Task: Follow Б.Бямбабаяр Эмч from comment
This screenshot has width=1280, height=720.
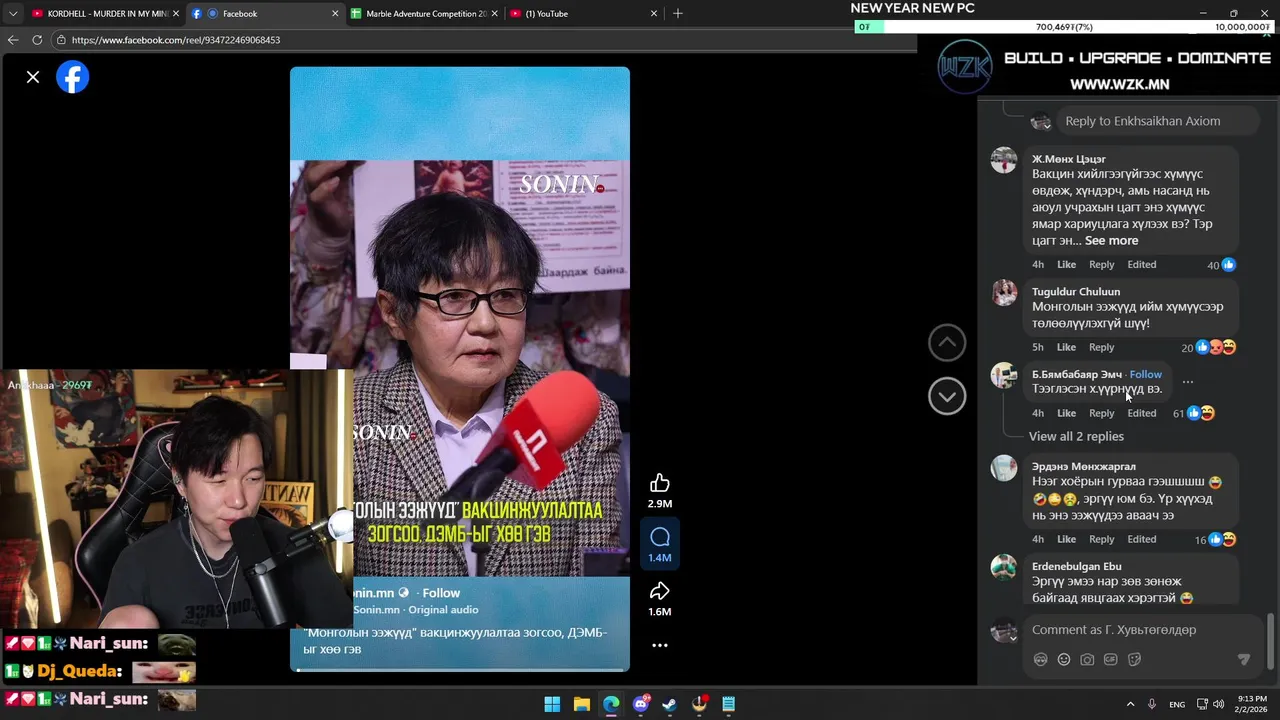Action: [1145, 374]
